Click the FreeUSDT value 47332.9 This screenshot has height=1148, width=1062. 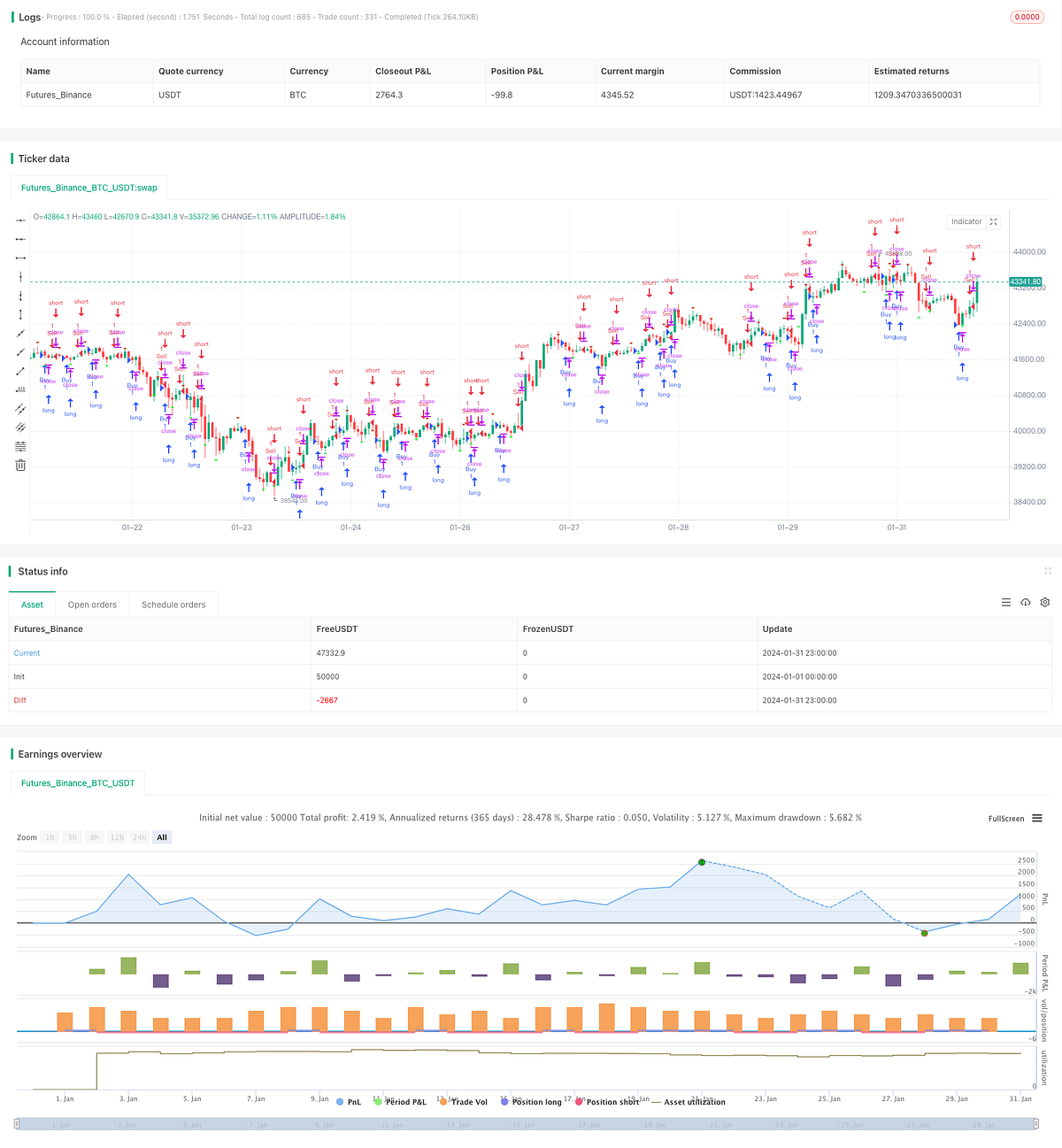point(330,653)
